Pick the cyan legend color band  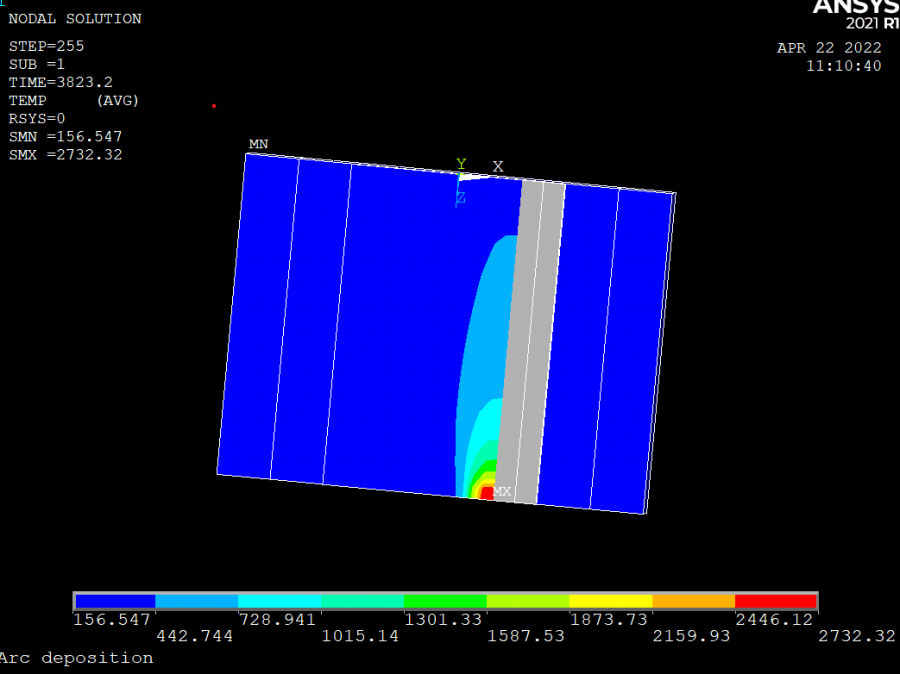coord(280,601)
